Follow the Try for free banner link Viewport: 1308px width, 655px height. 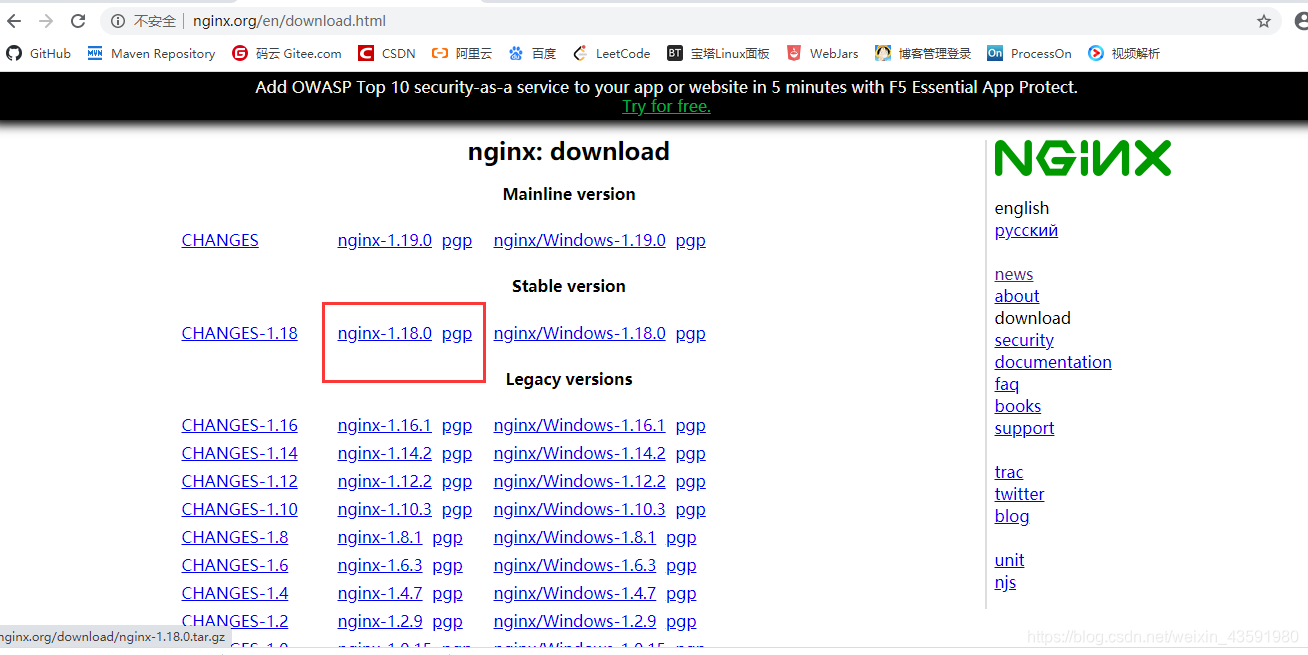(x=666, y=107)
